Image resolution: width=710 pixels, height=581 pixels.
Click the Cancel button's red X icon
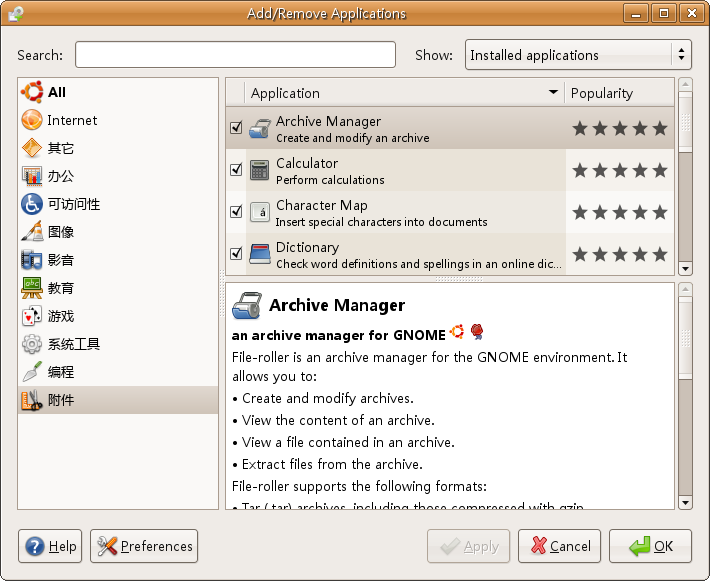pos(538,546)
